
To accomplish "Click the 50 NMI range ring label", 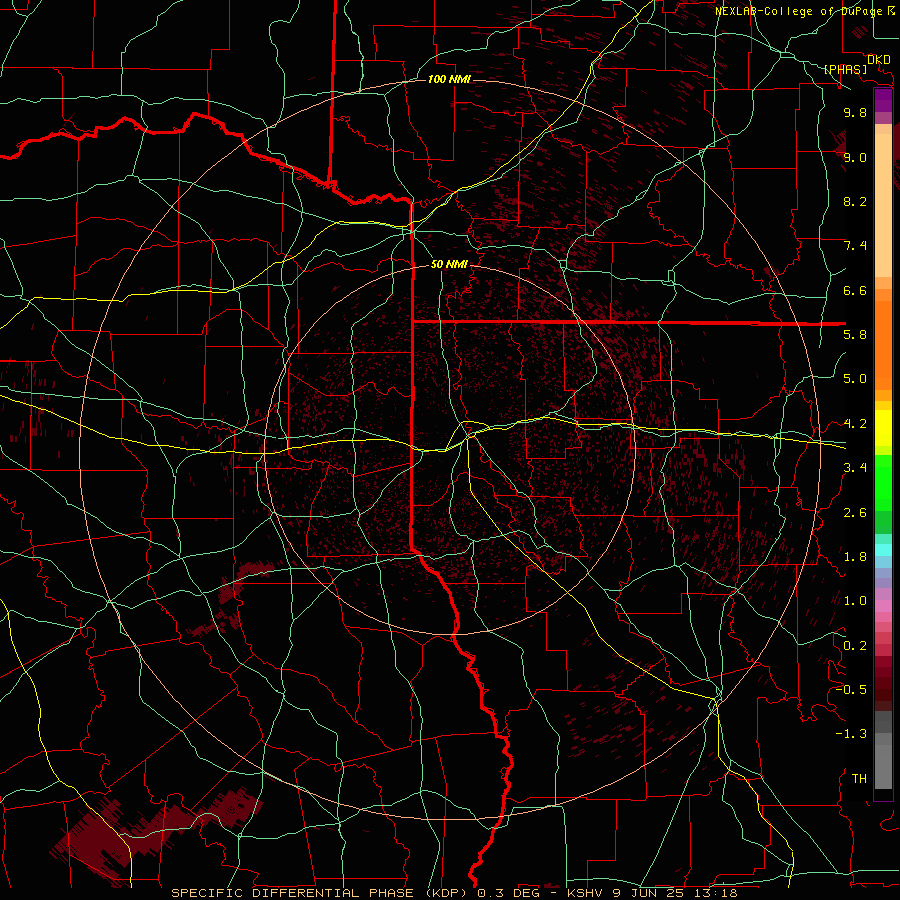I will [449, 264].
